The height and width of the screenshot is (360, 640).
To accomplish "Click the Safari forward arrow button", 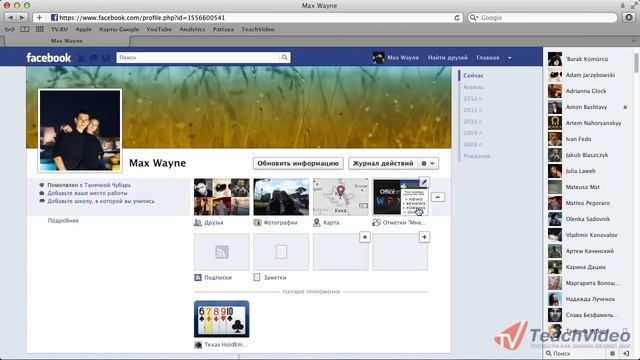I will coord(22,18).
